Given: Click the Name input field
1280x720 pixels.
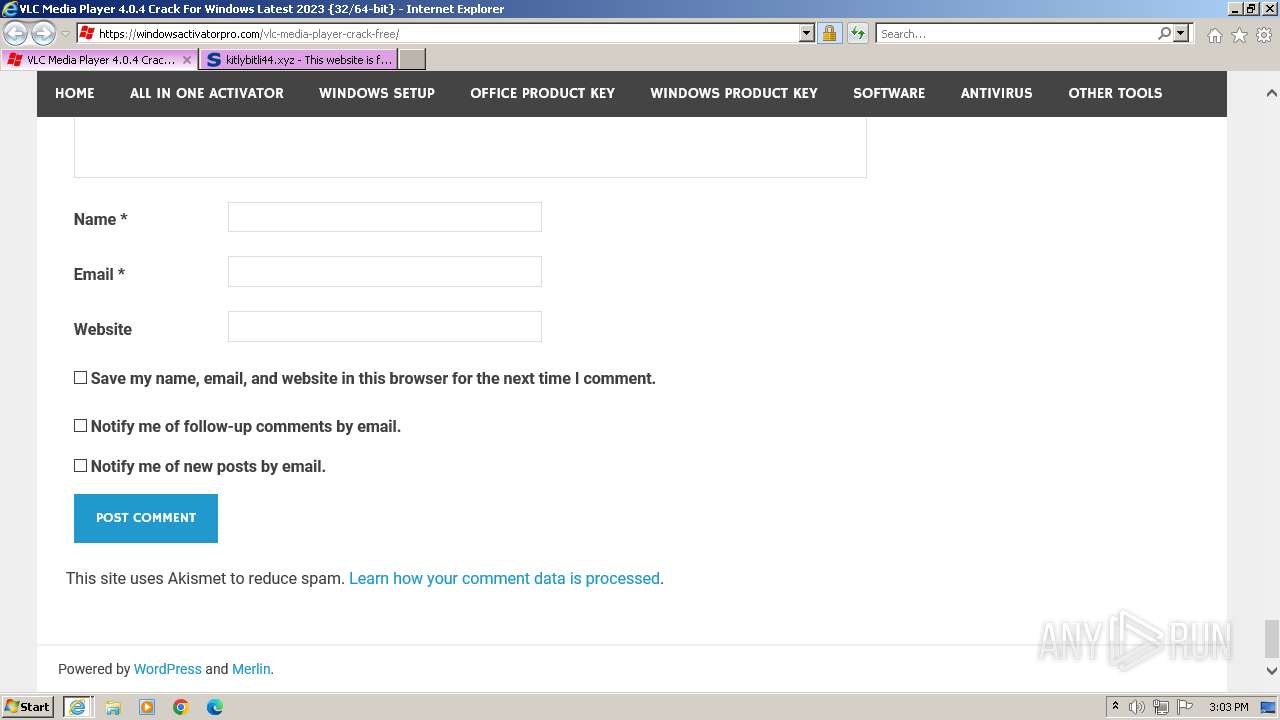Looking at the screenshot, I should tap(385, 217).
